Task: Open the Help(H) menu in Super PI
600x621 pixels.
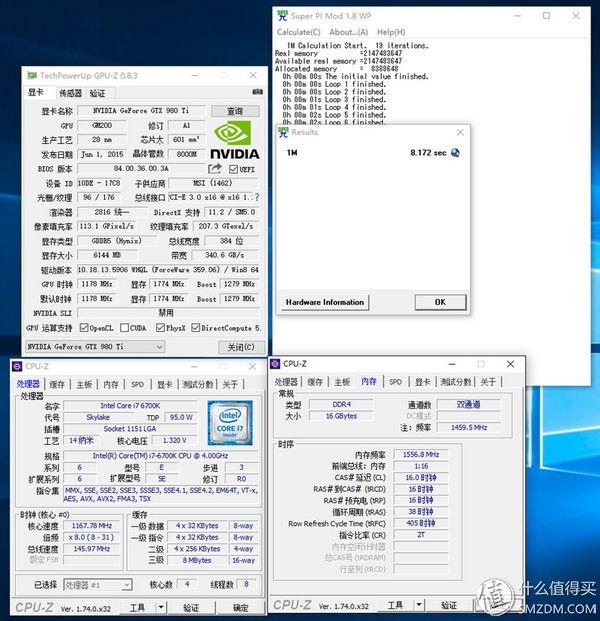Action: (x=391, y=32)
